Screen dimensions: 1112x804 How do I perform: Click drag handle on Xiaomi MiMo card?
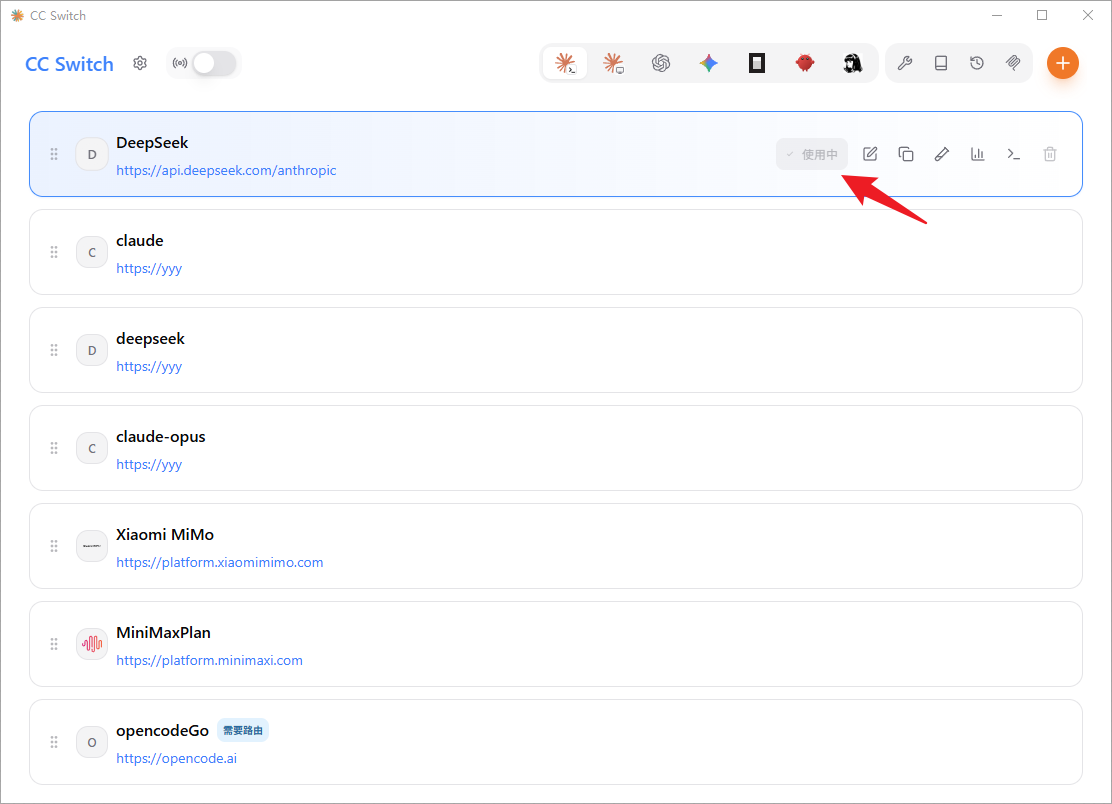pos(54,546)
